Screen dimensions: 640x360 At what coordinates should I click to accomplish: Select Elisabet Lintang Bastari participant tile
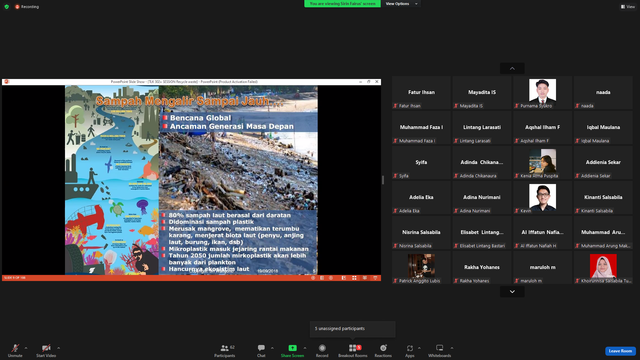coord(482,233)
